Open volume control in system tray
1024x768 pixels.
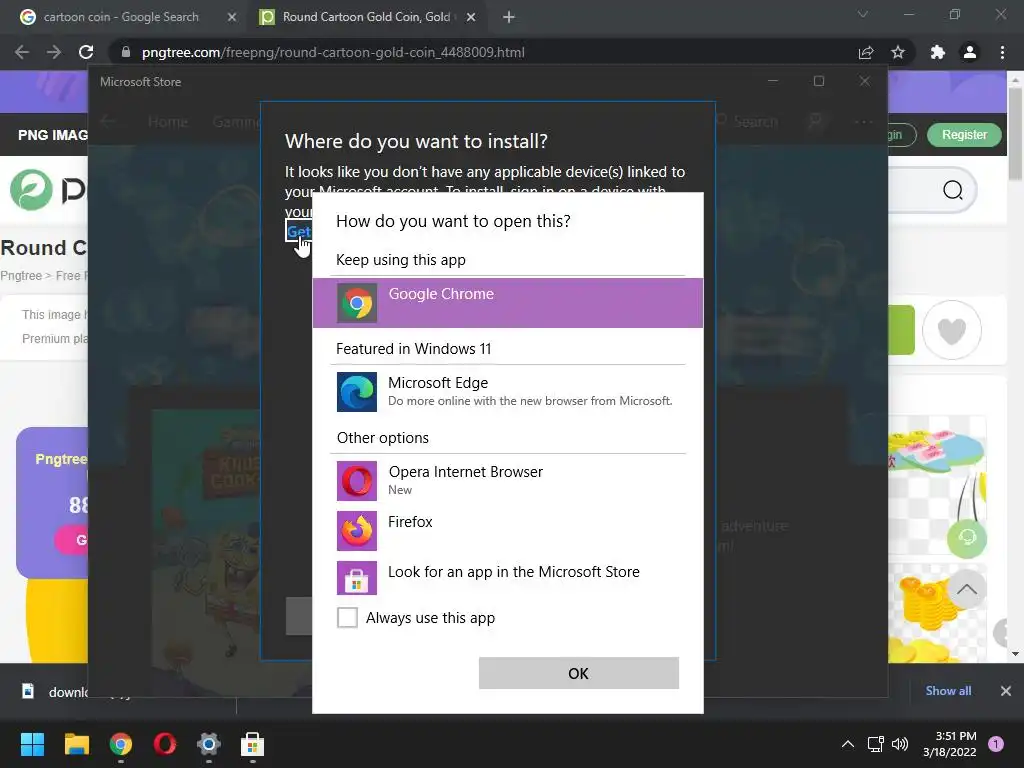coord(900,744)
